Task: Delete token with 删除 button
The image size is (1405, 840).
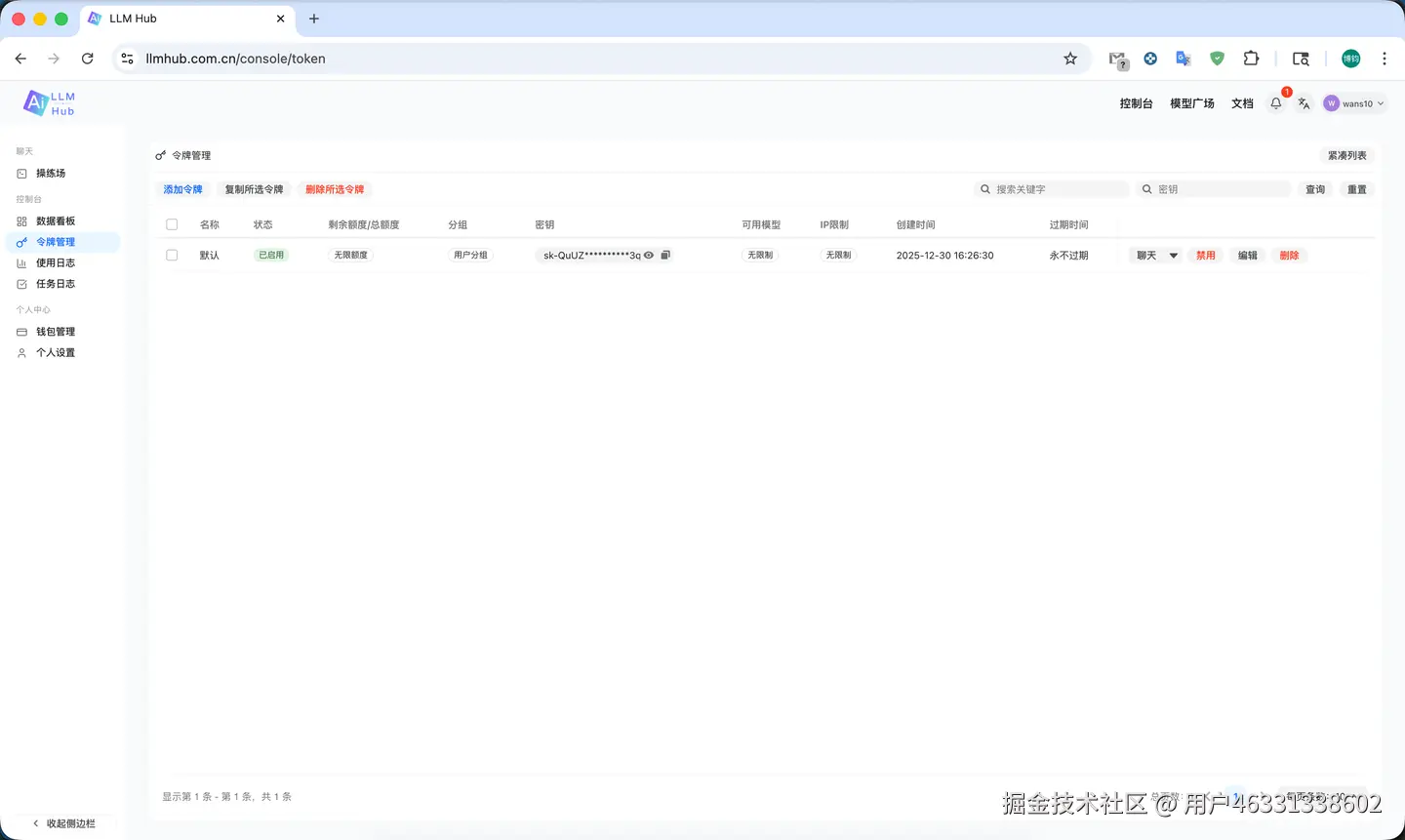Action: click(1290, 256)
